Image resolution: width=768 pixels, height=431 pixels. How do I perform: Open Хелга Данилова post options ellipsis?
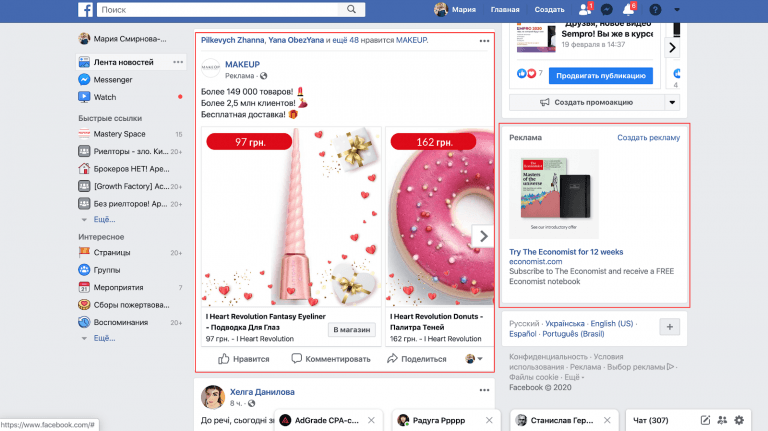pos(484,390)
